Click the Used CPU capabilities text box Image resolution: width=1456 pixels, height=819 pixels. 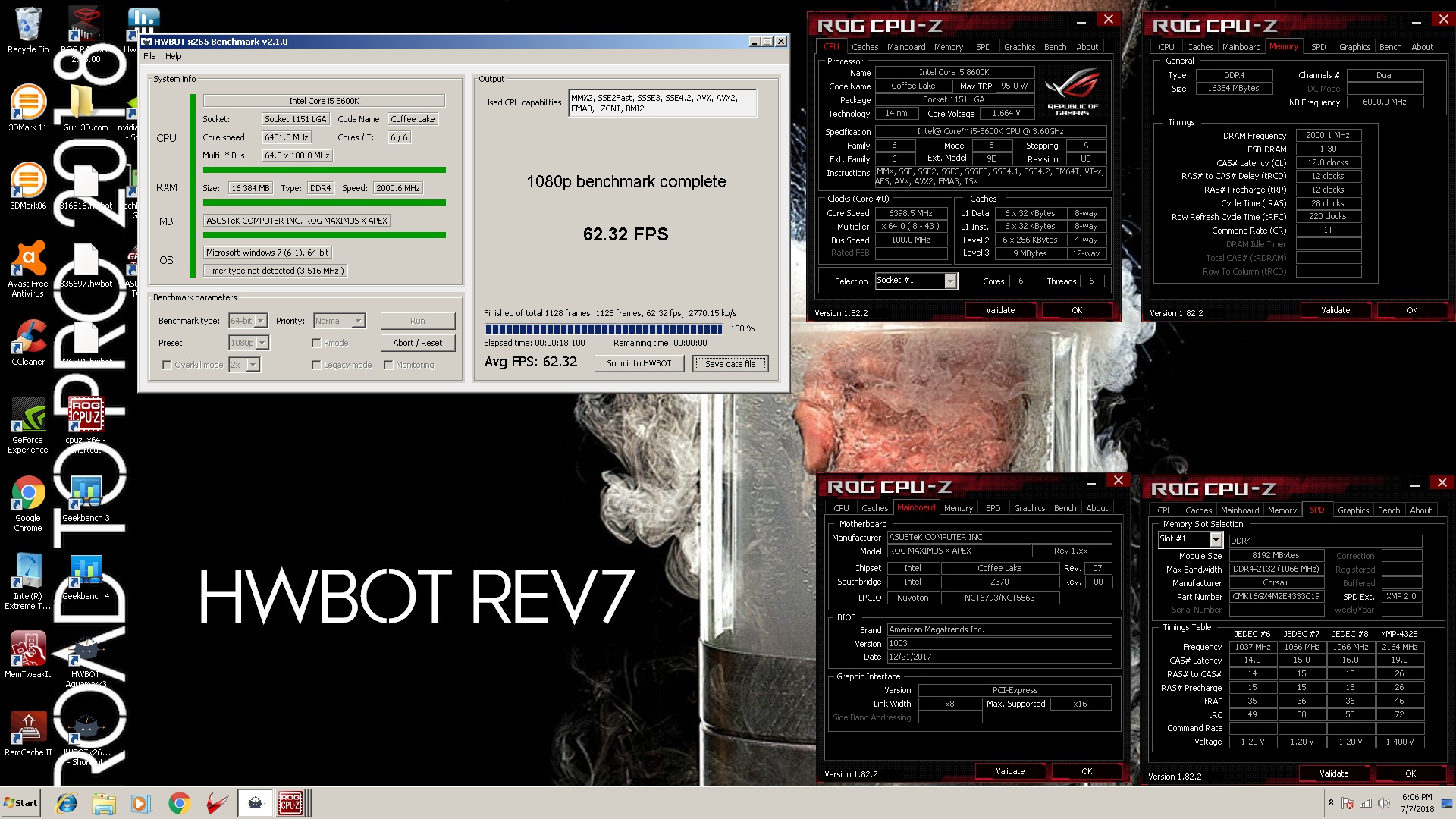(663, 103)
